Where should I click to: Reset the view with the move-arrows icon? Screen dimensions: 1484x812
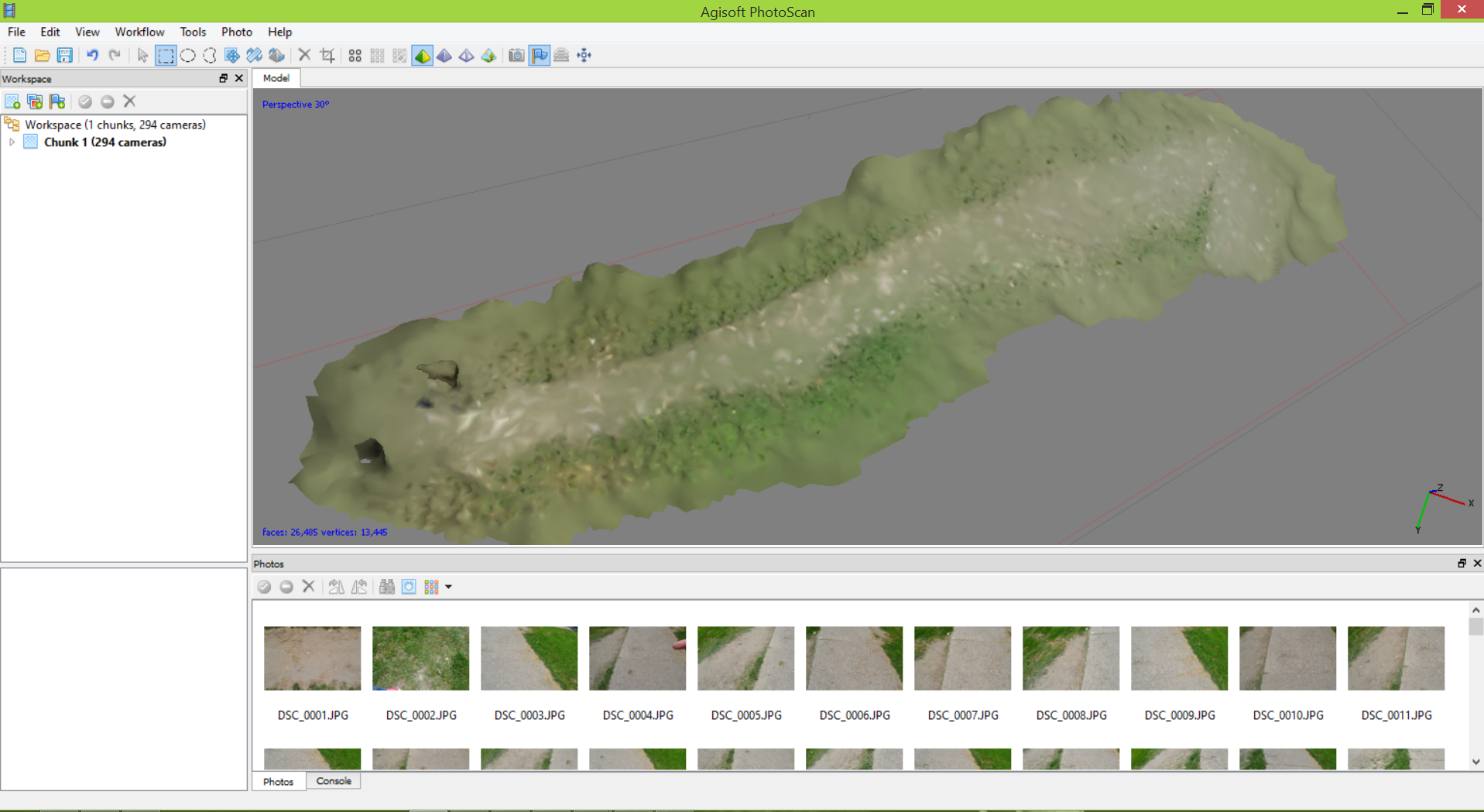pos(584,56)
